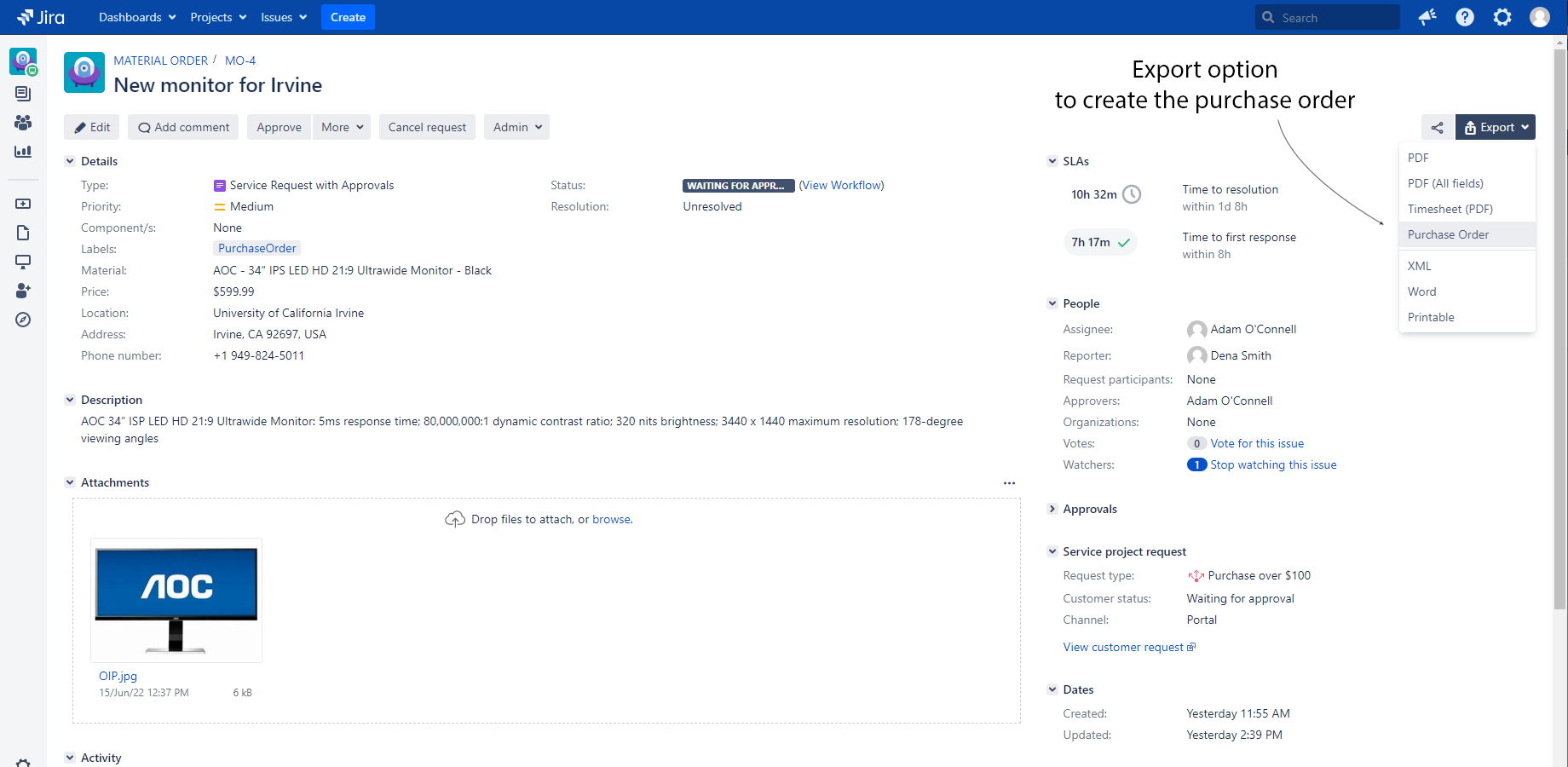
Task: Select XML export option
Action: 1467,266
